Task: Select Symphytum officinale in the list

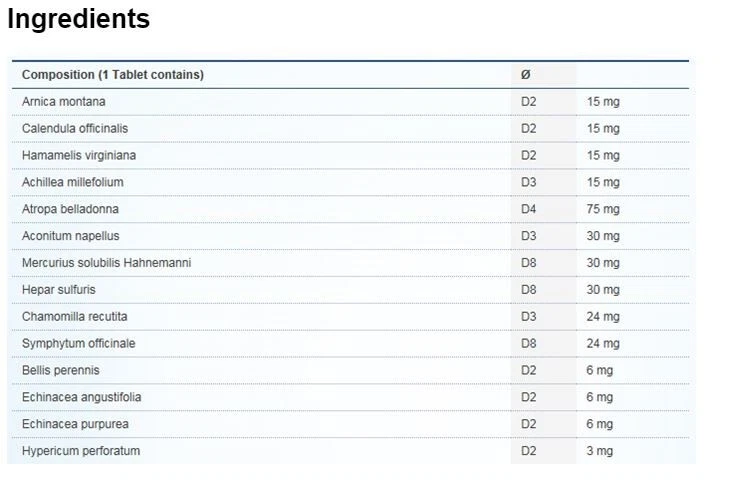Action: click(78, 344)
